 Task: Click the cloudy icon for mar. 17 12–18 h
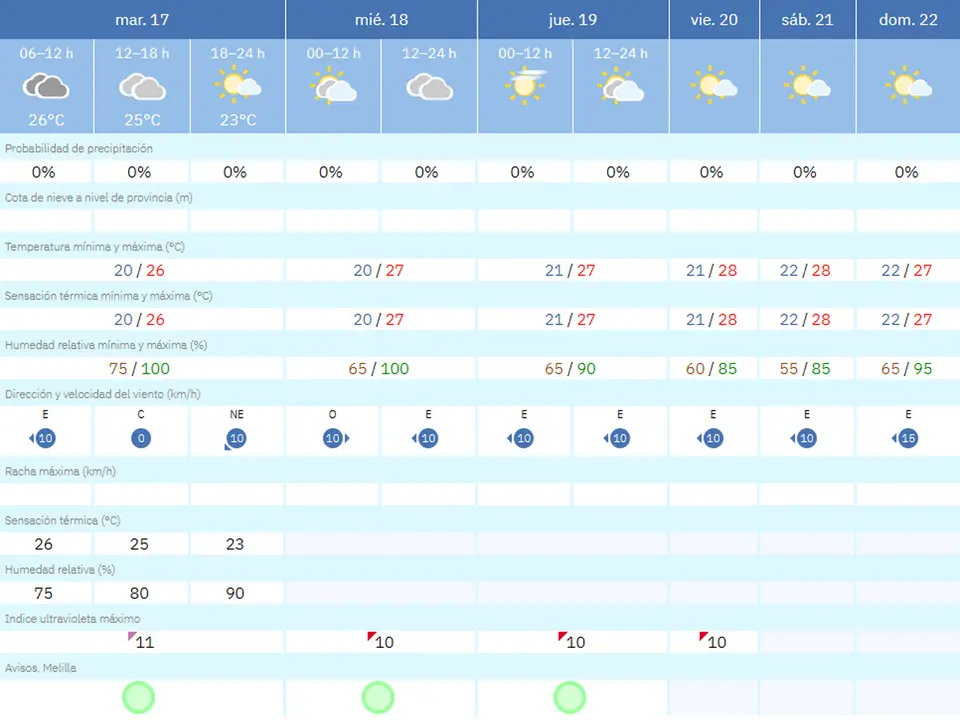click(x=142, y=86)
